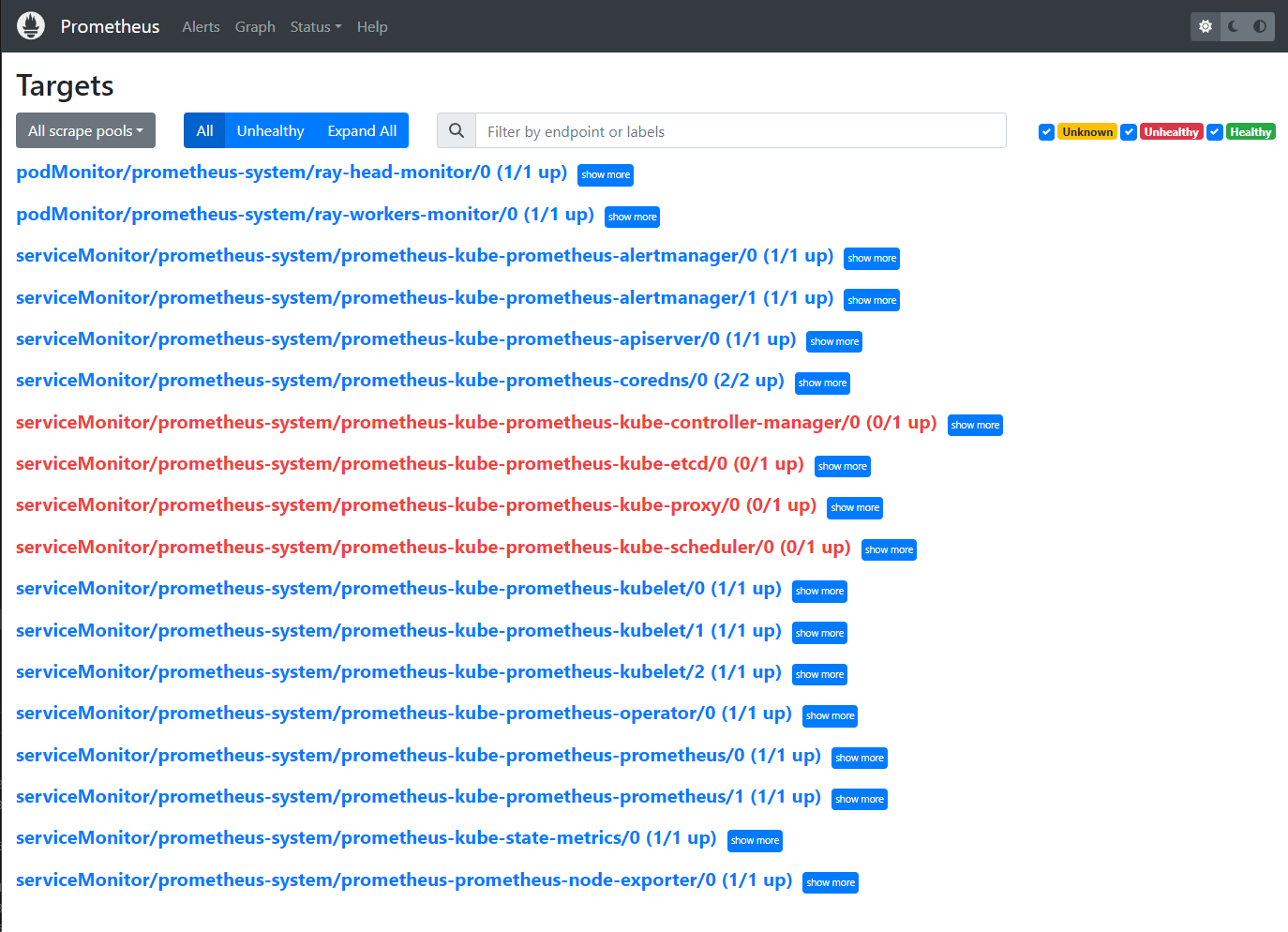
Task: Show more for prometheus/0 pool
Action: 860,759
